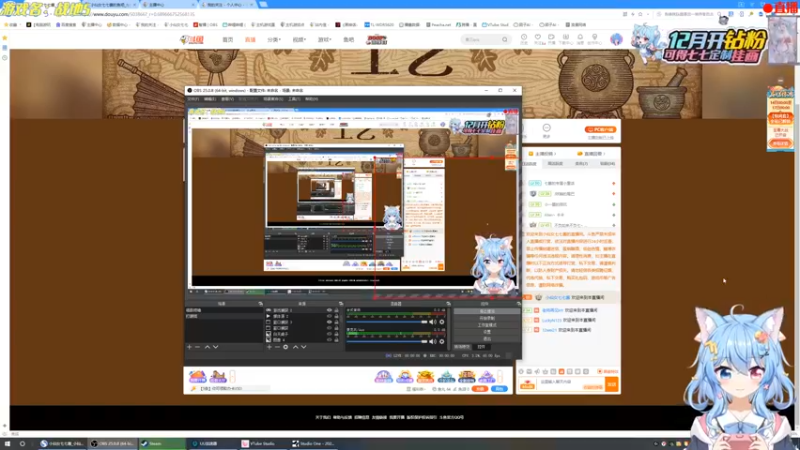Expand the 游戏 dropdown in Douyu navigation

(325, 39)
